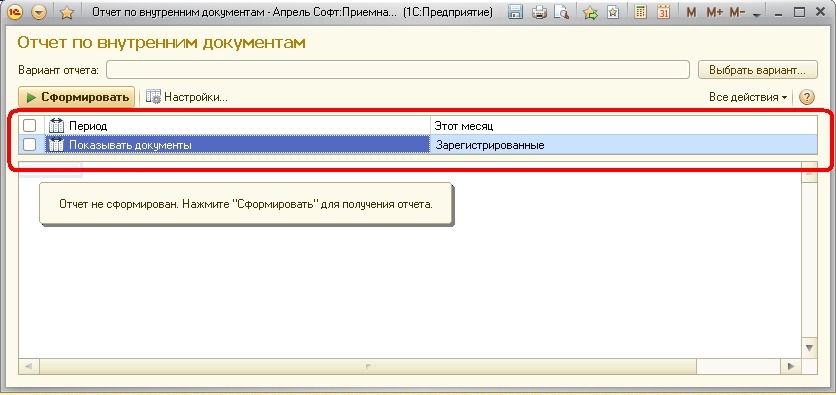The width and height of the screenshot is (836, 395).
Task: Select the Показывать документы row label
Action: click(x=131, y=145)
